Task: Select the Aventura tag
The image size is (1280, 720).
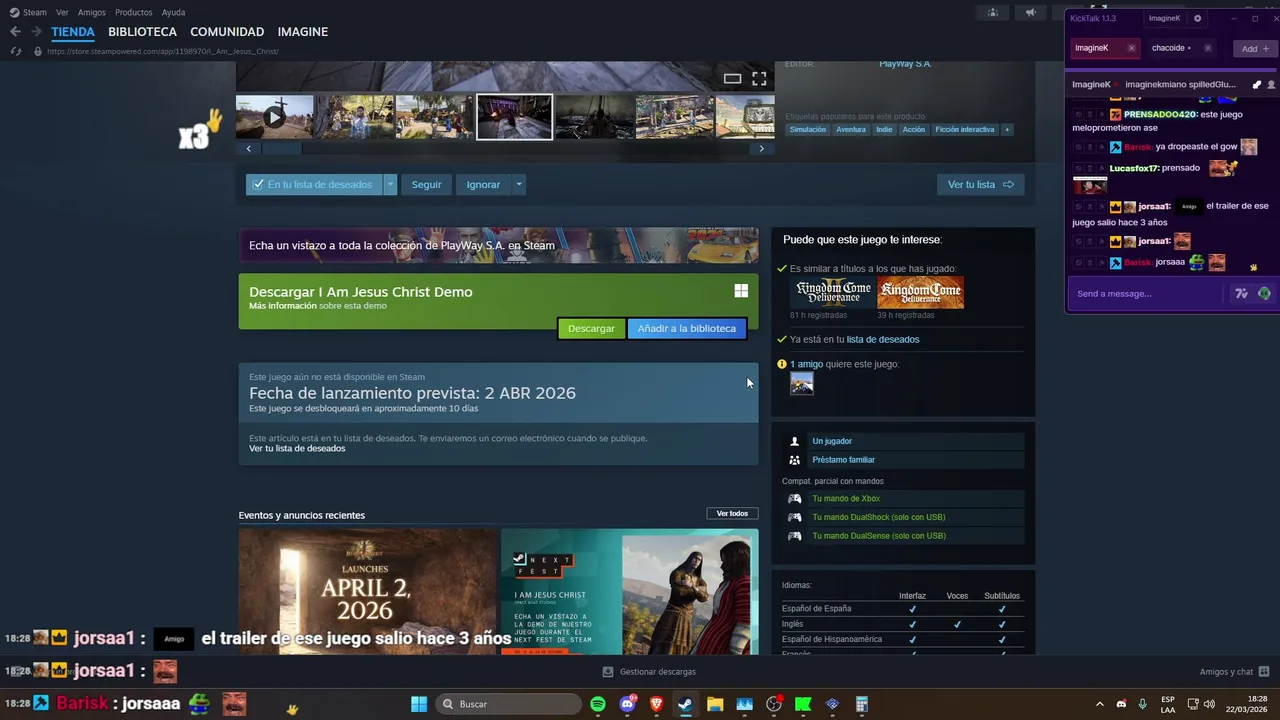Action: [851, 129]
